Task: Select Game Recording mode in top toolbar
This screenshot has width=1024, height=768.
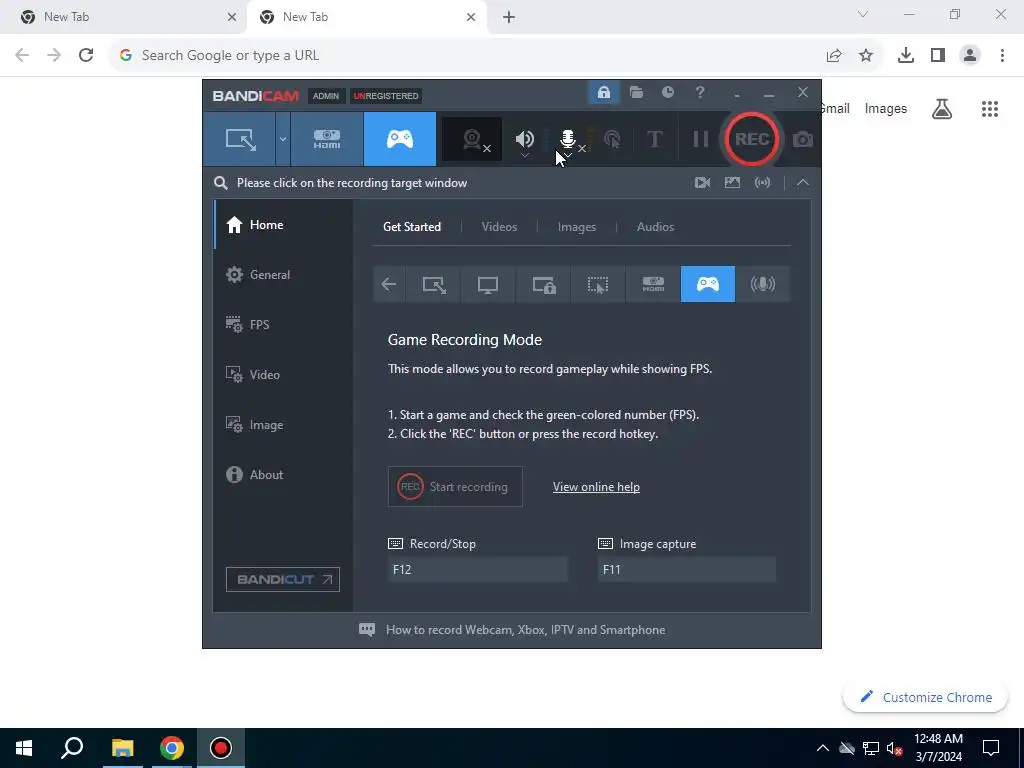Action: pyautogui.click(x=400, y=139)
